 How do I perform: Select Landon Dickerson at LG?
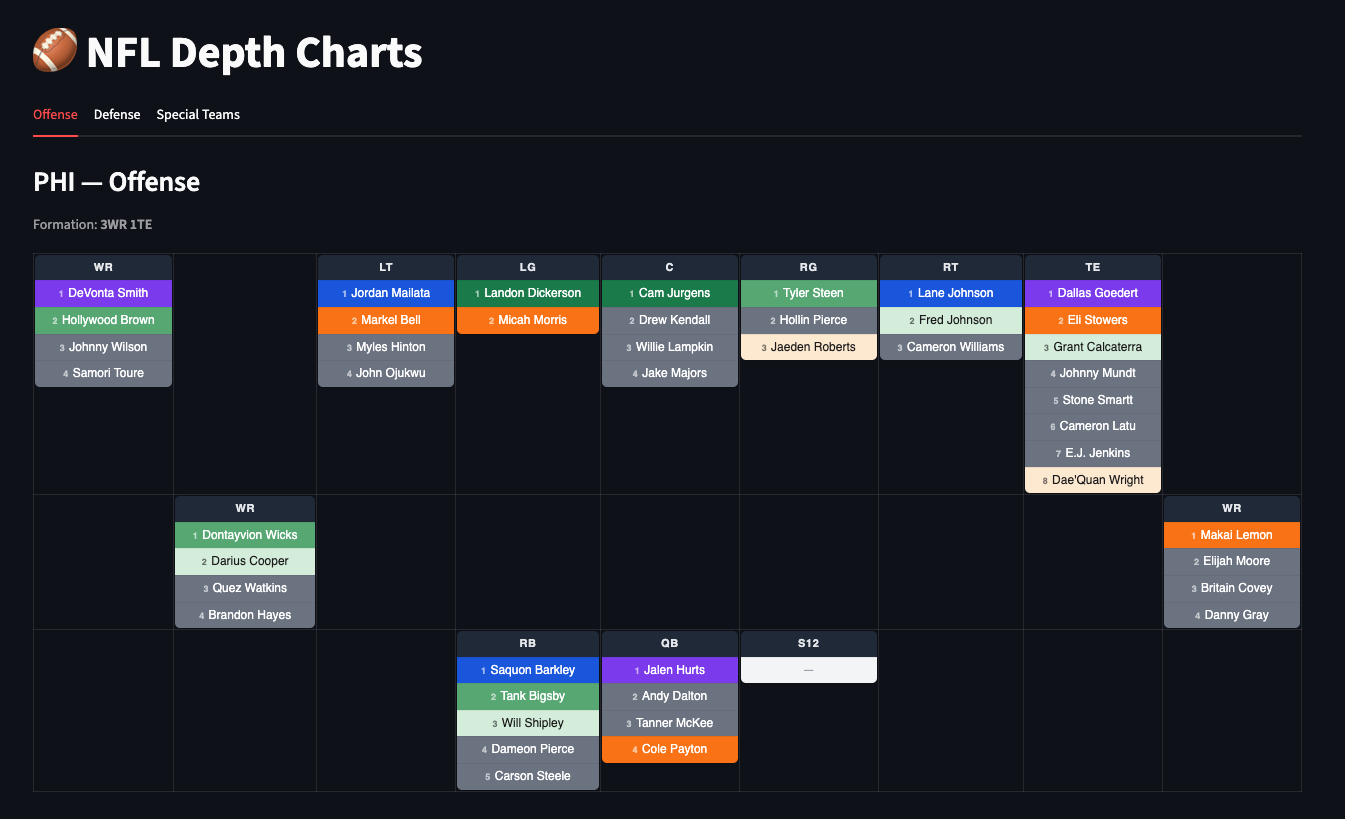point(528,293)
